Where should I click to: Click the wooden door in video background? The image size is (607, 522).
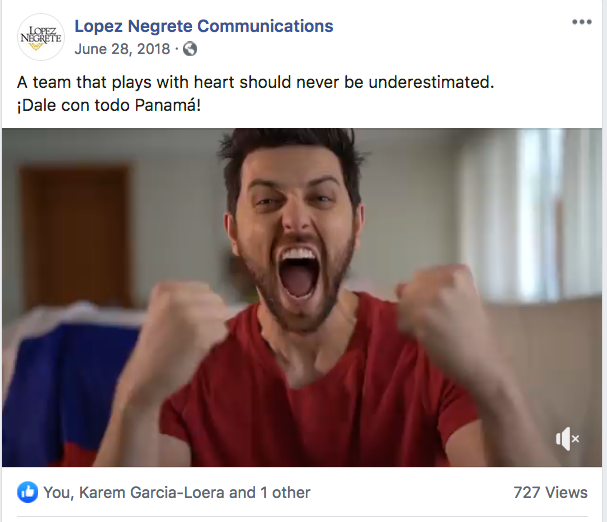(75, 236)
